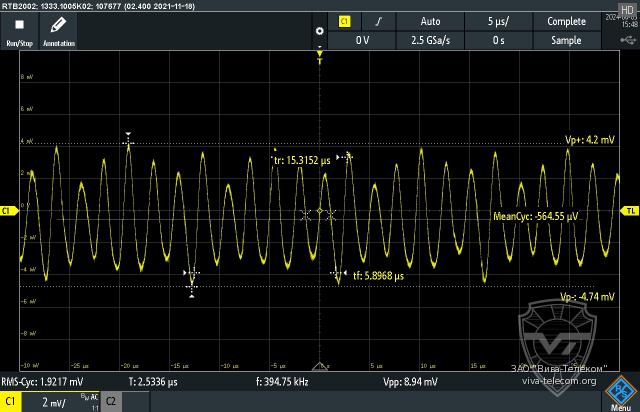Click the USB status icon
The image size is (640, 412).
(x=627, y=39)
